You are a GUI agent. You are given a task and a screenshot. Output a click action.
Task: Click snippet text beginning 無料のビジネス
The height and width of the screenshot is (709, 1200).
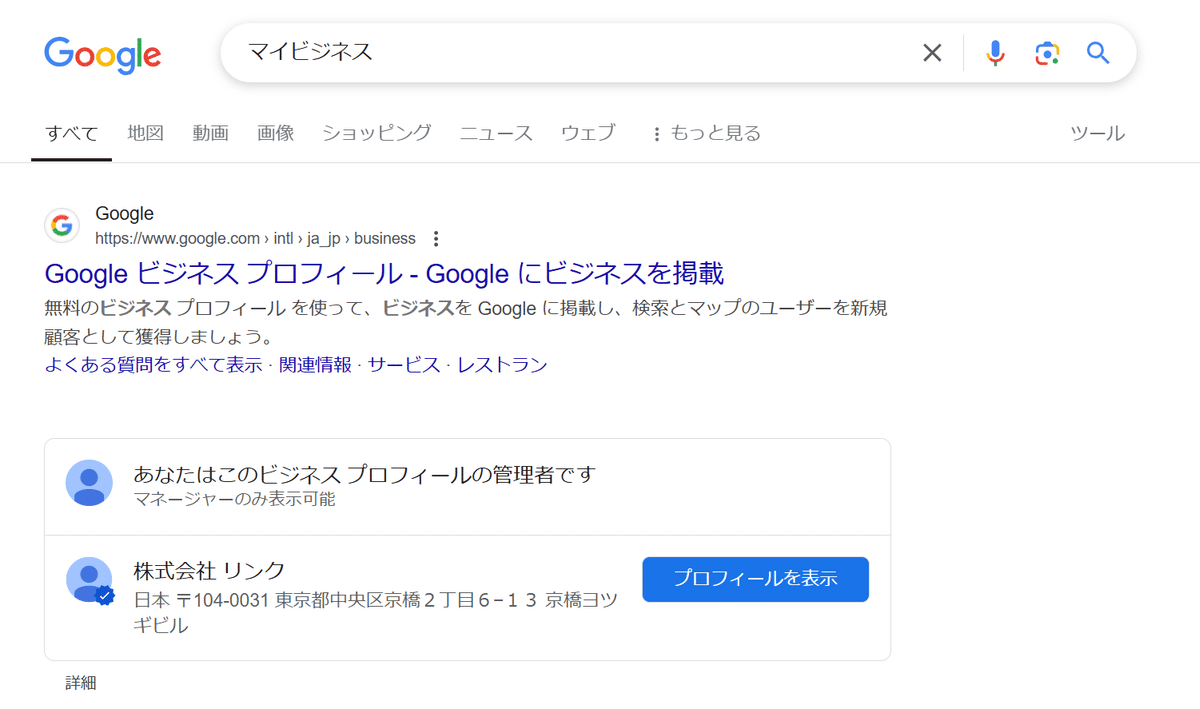(x=466, y=321)
